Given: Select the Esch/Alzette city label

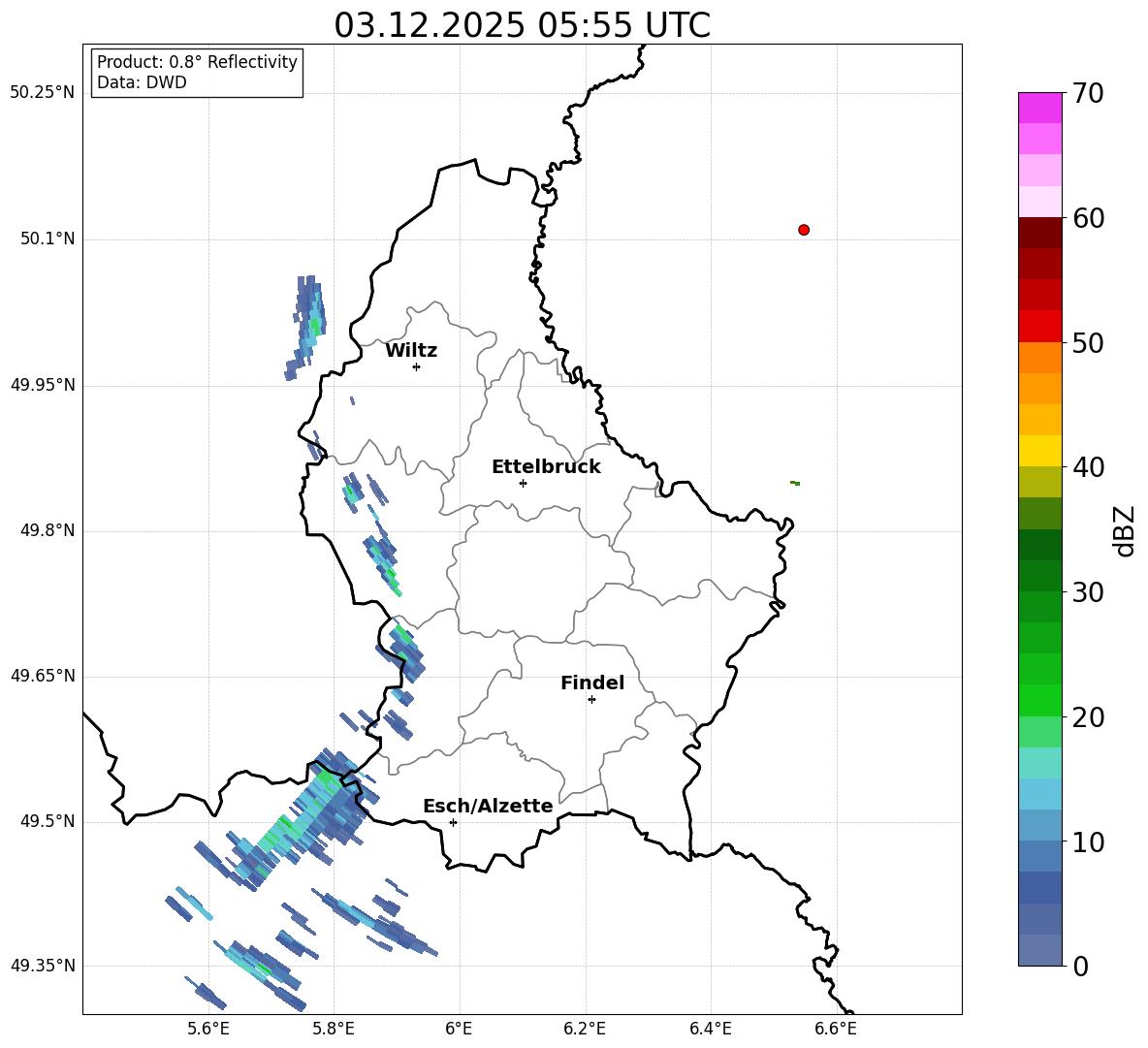Looking at the screenshot, I should 488,806.
